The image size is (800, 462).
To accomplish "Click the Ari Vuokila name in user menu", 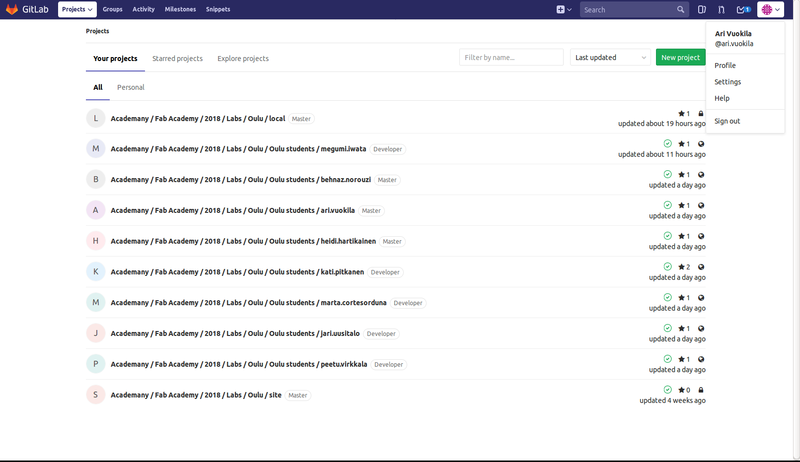I will pyautogui.click(x=733, y=33).
